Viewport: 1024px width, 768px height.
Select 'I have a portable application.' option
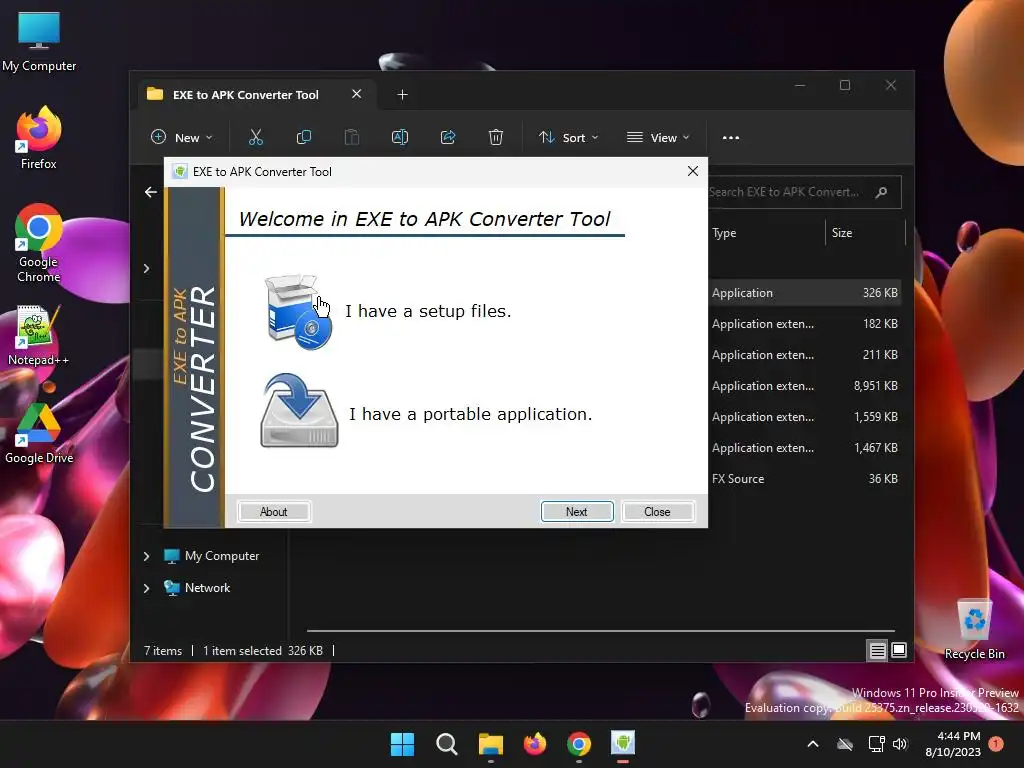click(x=470, y=414)
